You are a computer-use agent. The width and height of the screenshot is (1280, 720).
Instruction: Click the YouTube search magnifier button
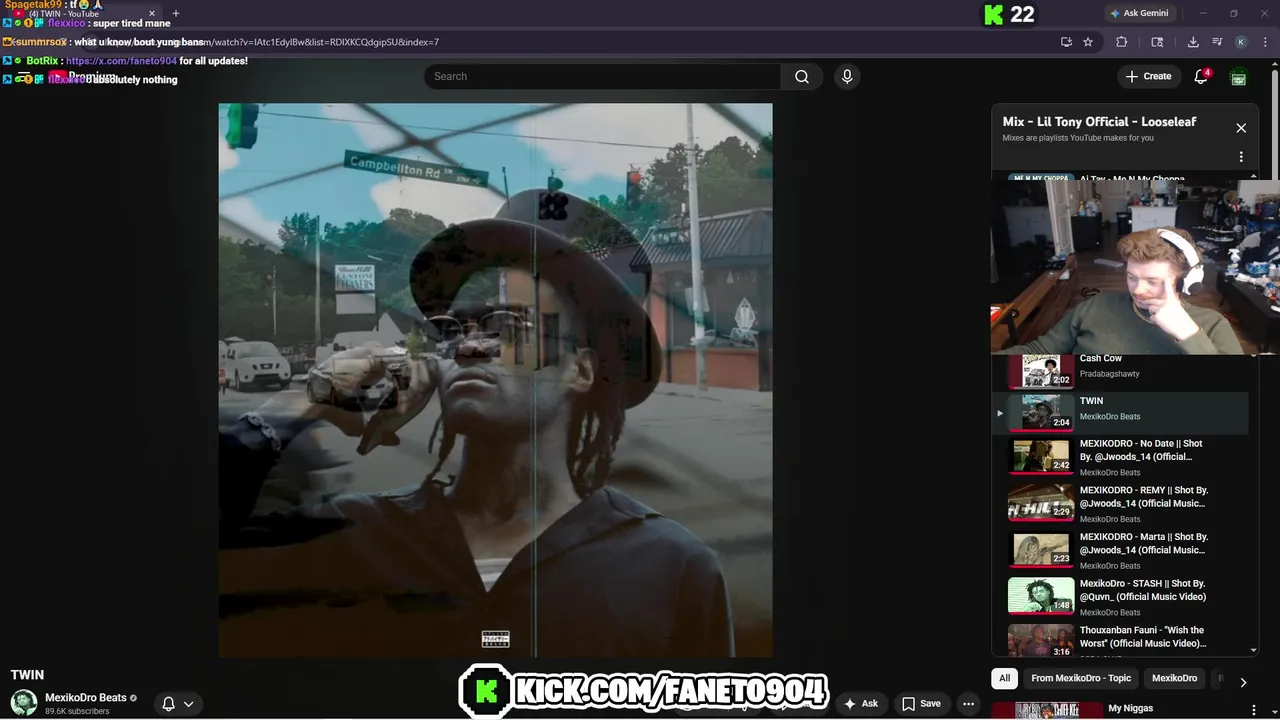pyautogui.click(x=802, y=76)
